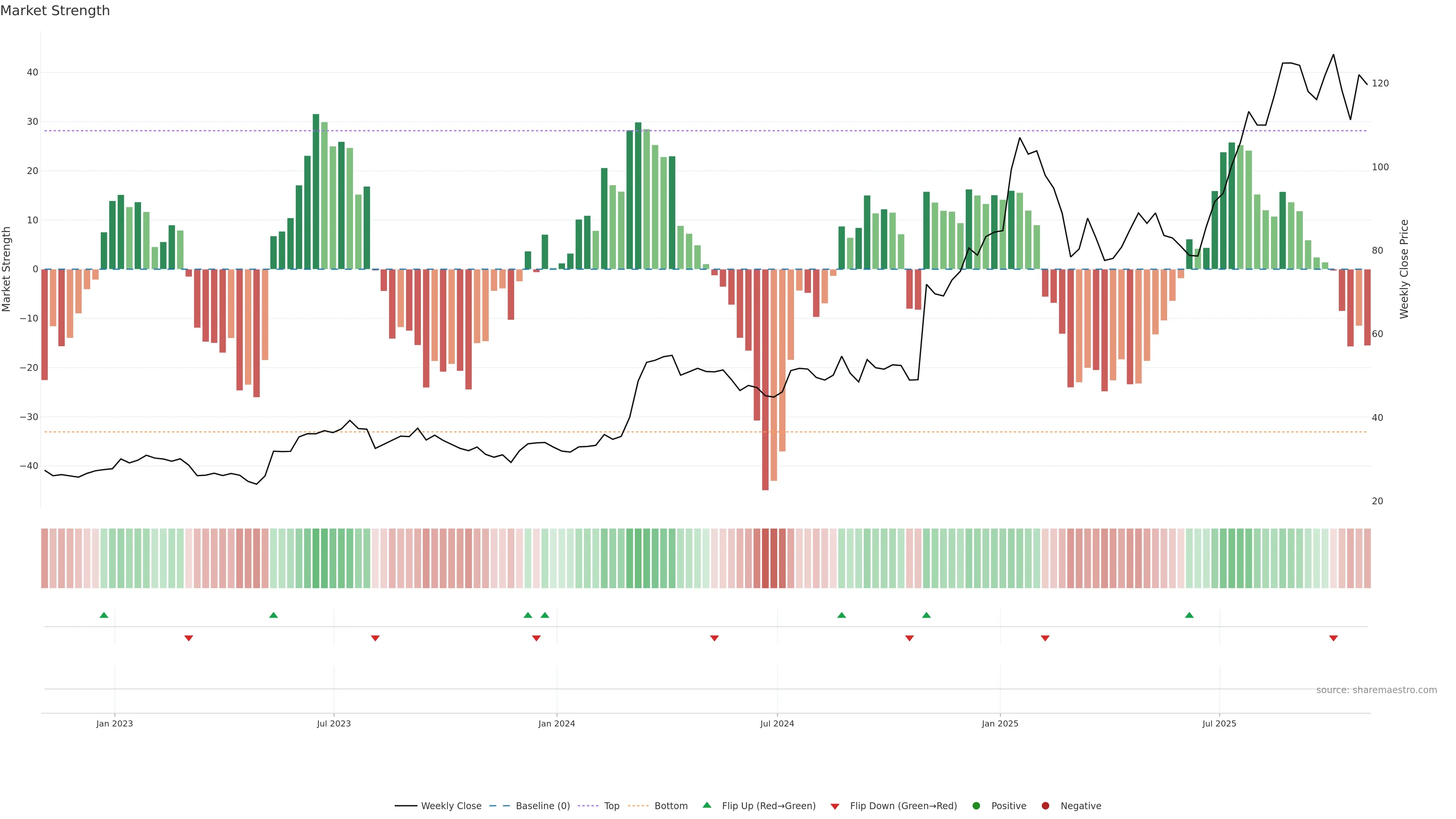This screenshot has height=819, width=1456.
Task: Click the green Positive circle legend icon
Action: [x=976, y=806]
